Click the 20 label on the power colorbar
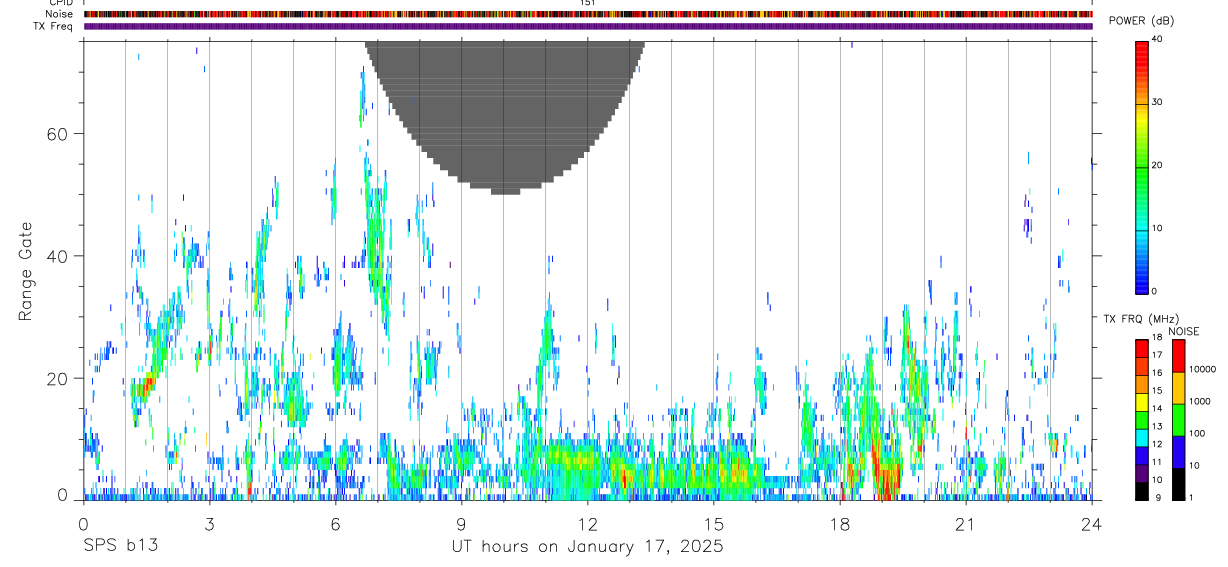Viewport: 1228px width, 567px height. point(1157,166)
